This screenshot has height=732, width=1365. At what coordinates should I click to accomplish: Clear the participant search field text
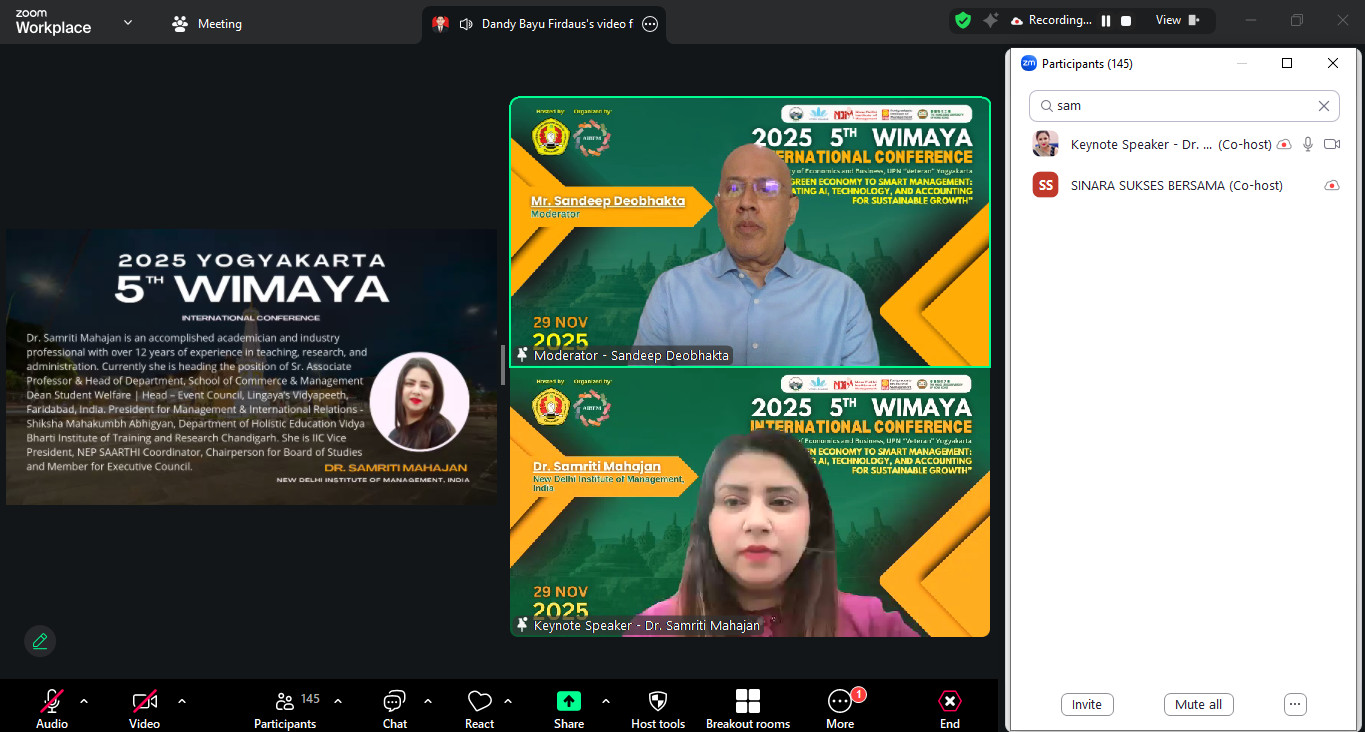tap(1324, 106)
